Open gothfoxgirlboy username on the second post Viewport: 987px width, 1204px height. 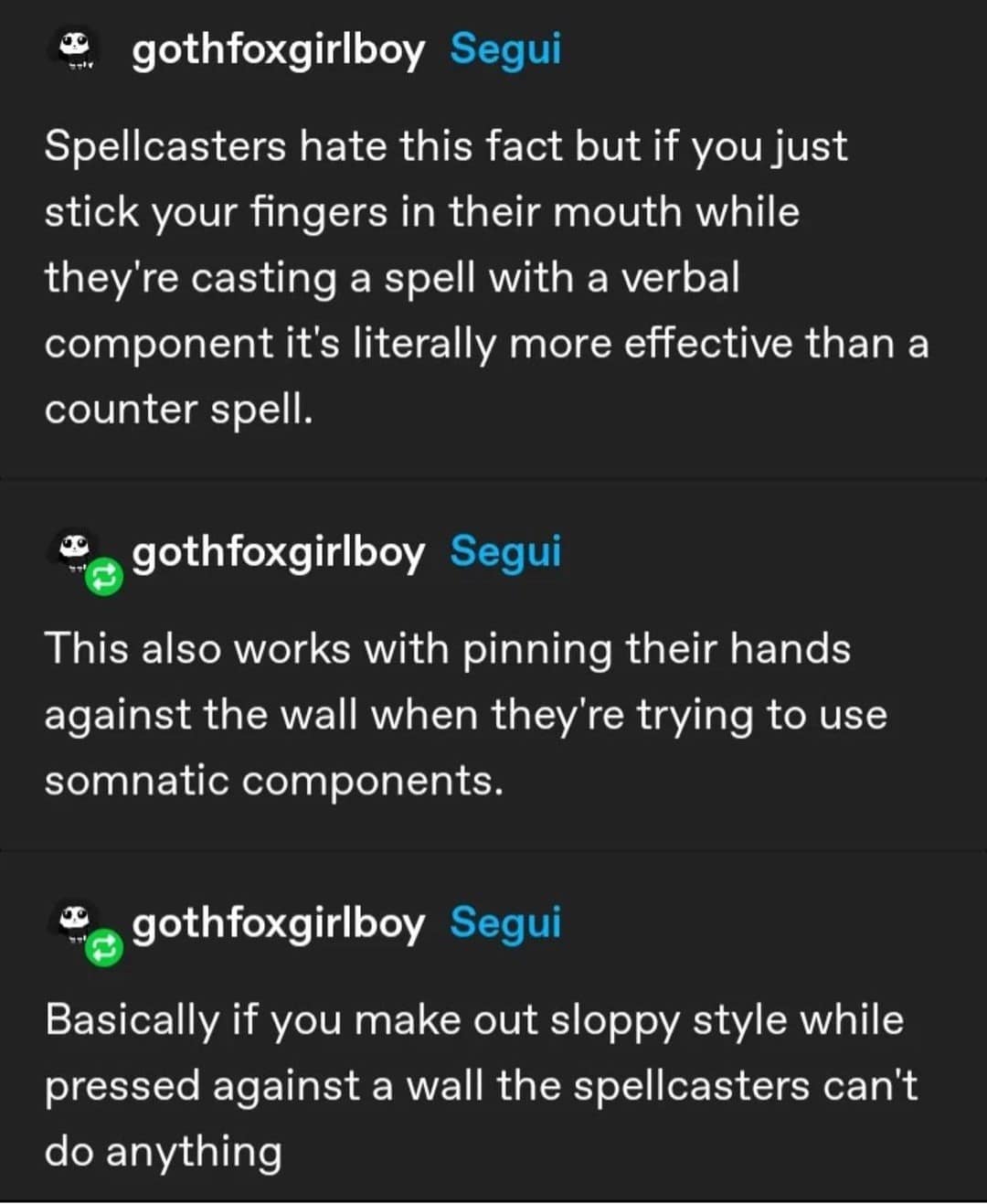point(278,552)
